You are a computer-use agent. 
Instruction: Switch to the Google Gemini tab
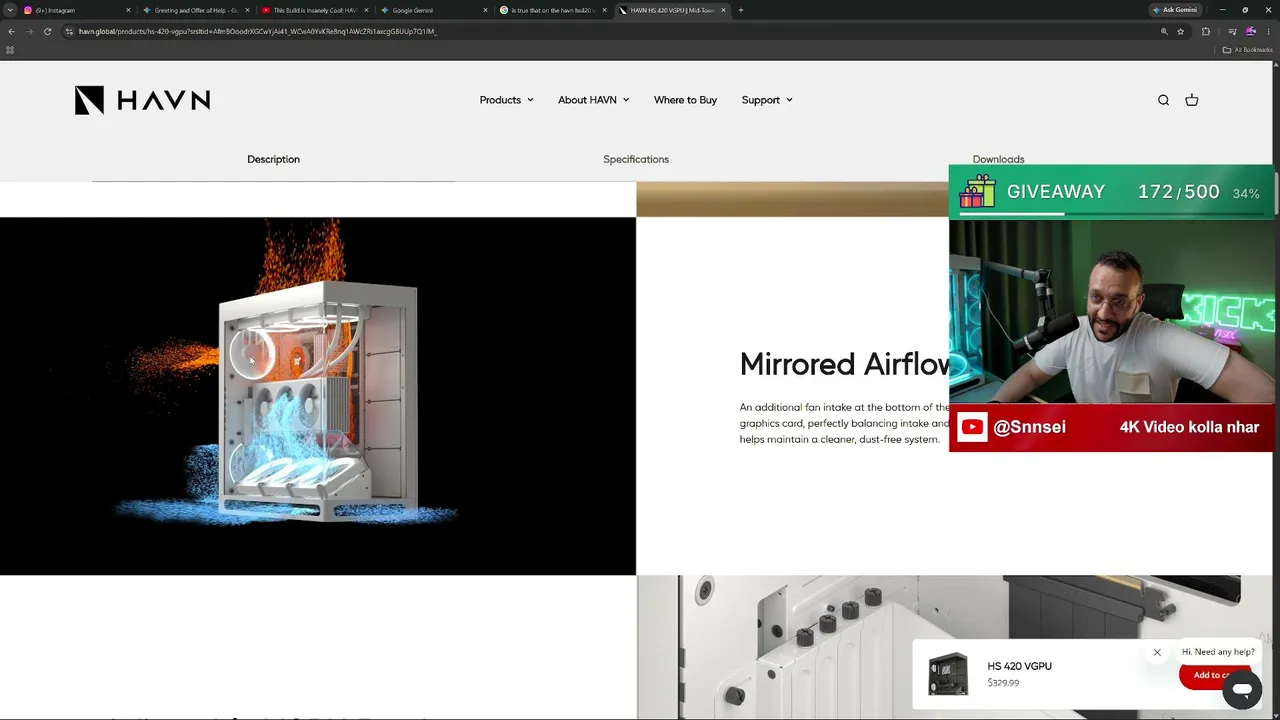[x=430, y=10]
